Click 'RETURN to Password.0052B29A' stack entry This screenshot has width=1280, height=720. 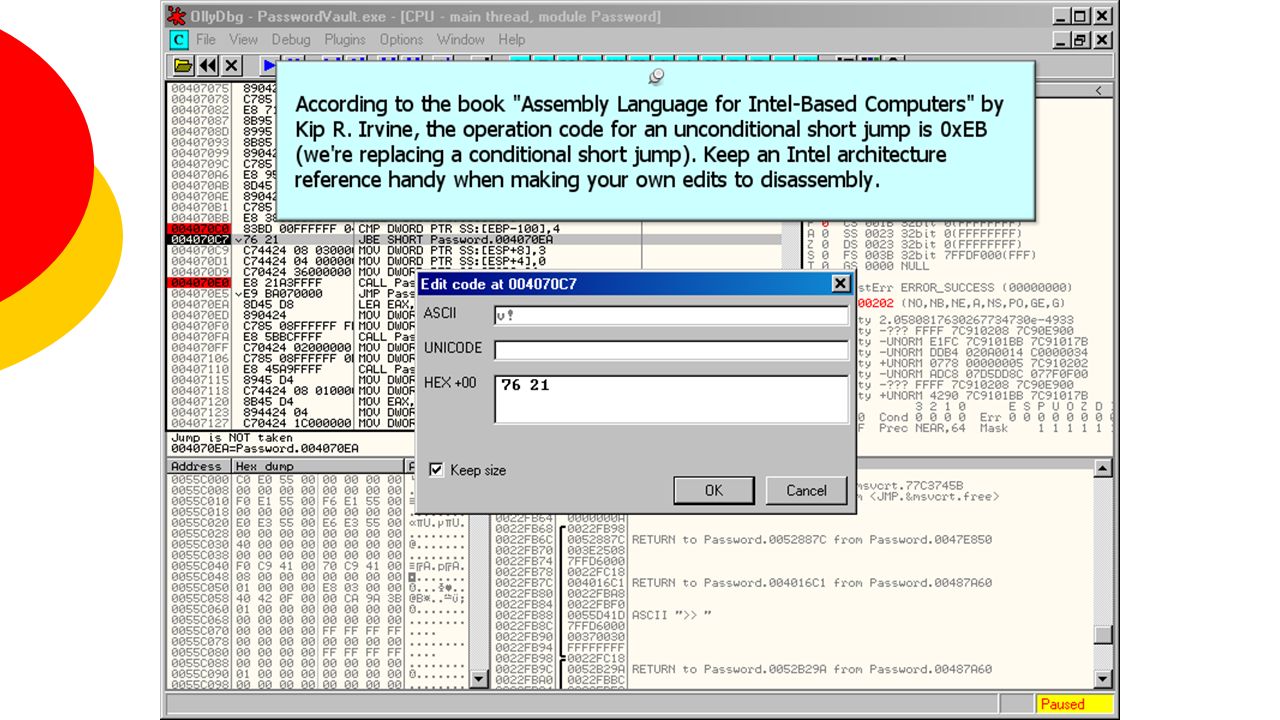[x=811, y=669]
